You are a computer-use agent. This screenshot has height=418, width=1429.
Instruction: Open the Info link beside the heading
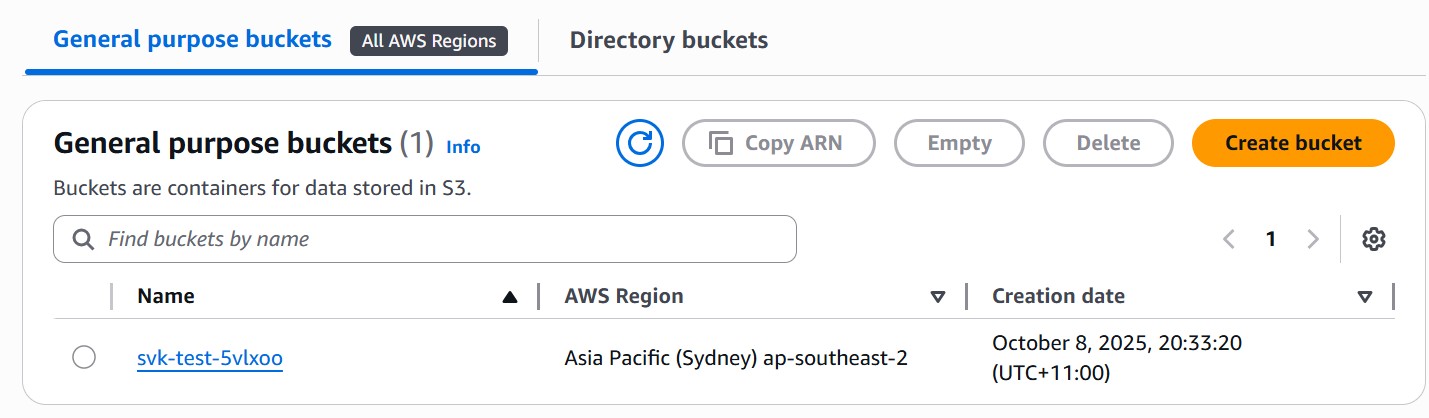463,147
